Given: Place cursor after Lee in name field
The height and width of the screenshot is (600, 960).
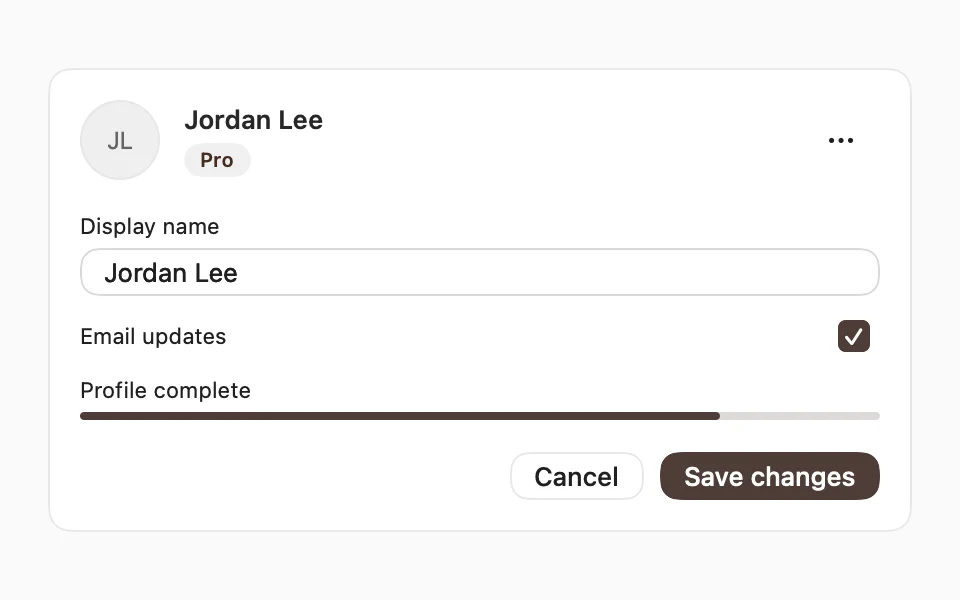Looking at the screenshot, I should 239,273.
